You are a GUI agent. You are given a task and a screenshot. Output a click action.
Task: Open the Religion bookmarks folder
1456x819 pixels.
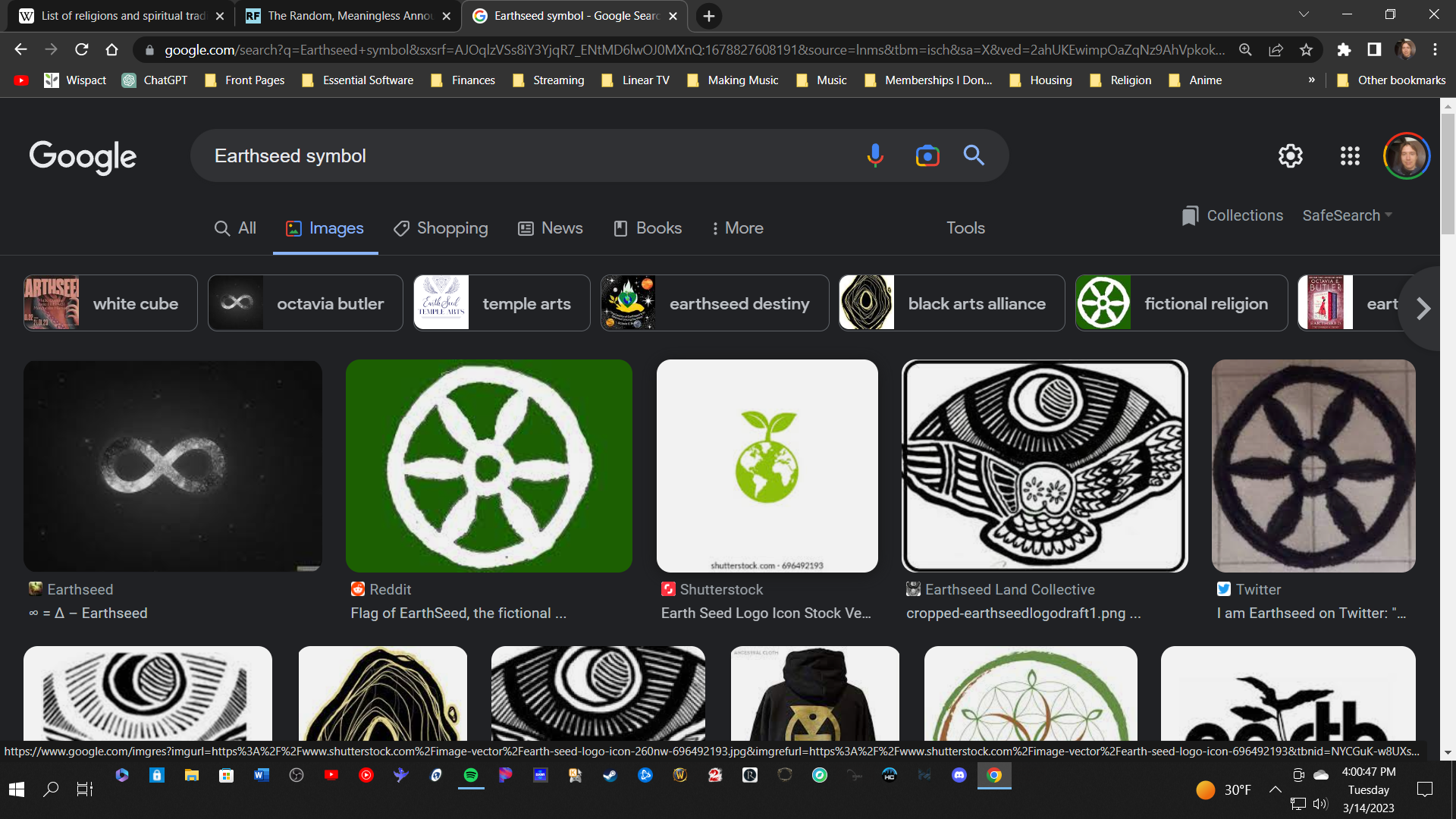point(1120,80)
